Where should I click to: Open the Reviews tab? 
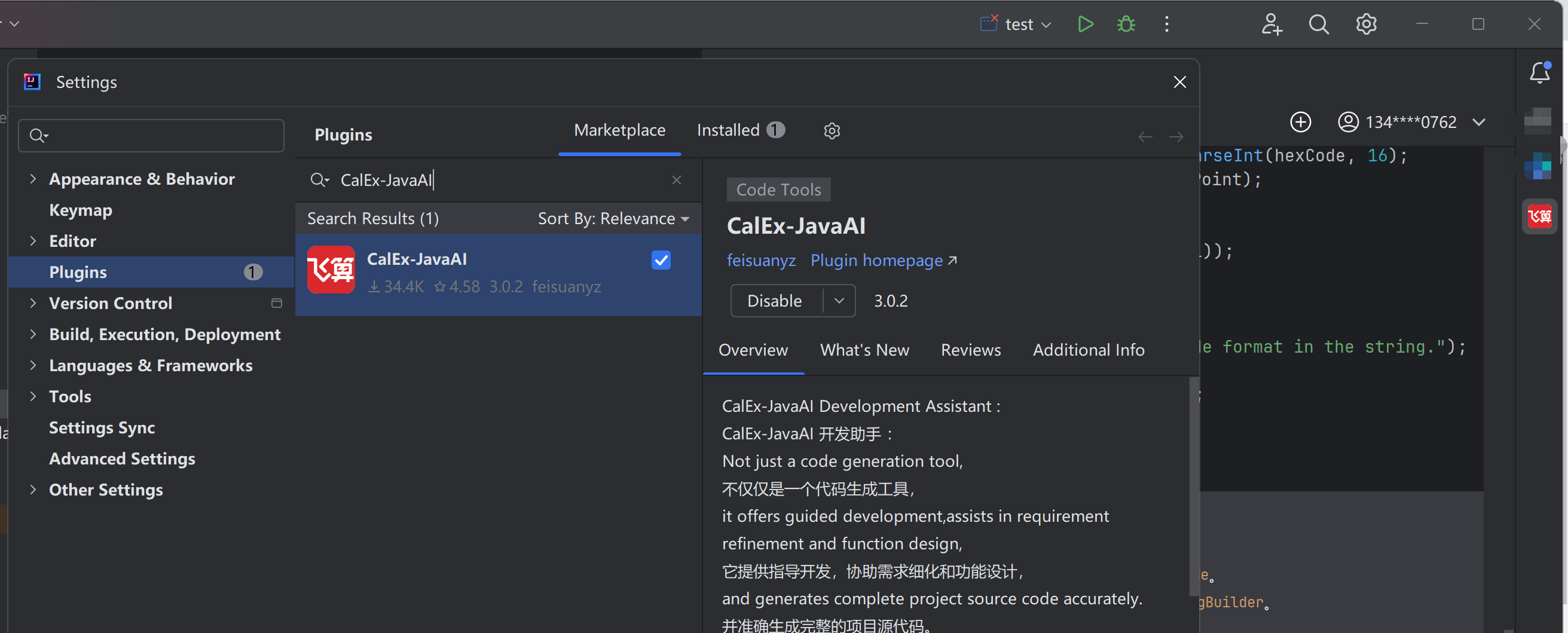[x=970, y=350]
